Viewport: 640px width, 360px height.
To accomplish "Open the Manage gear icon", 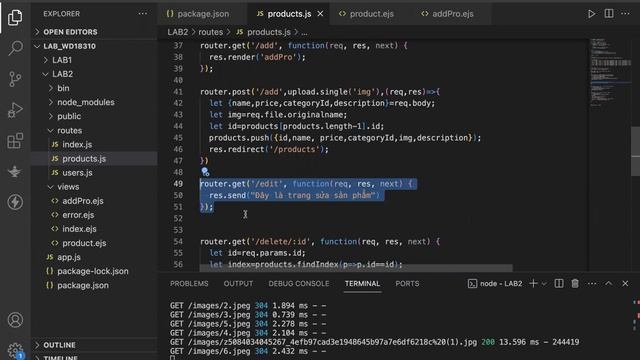I will tap(15, 350).
